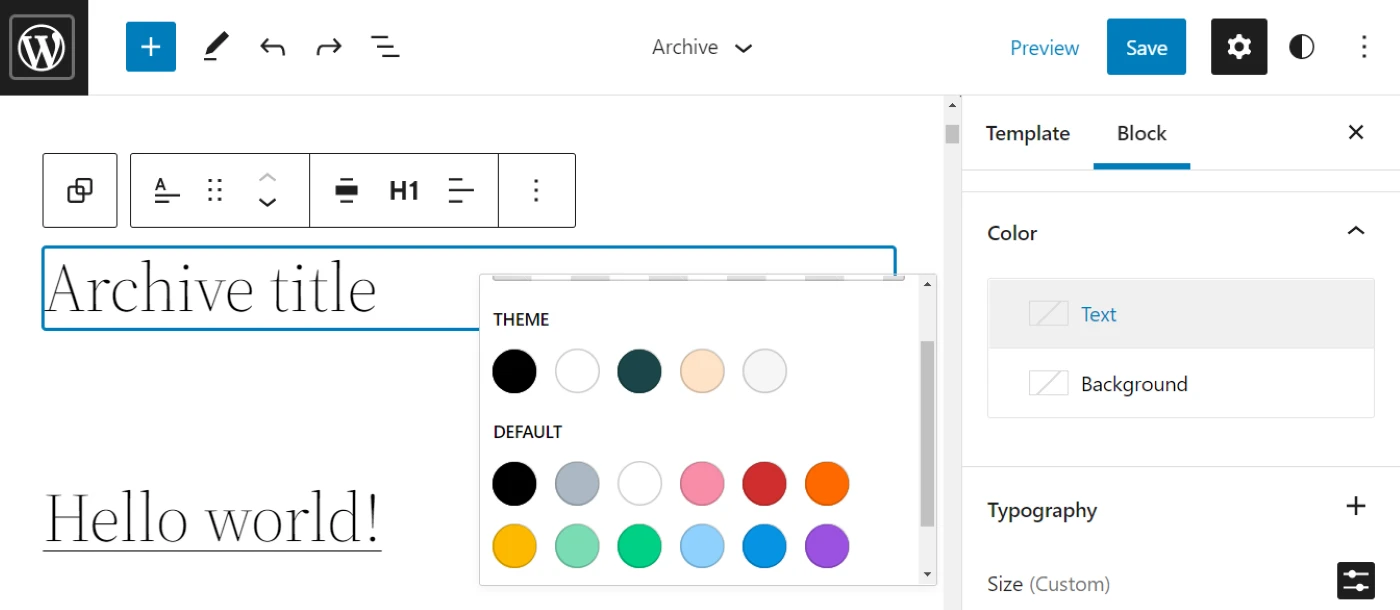Pick the default black color swatch

point(515,484)
